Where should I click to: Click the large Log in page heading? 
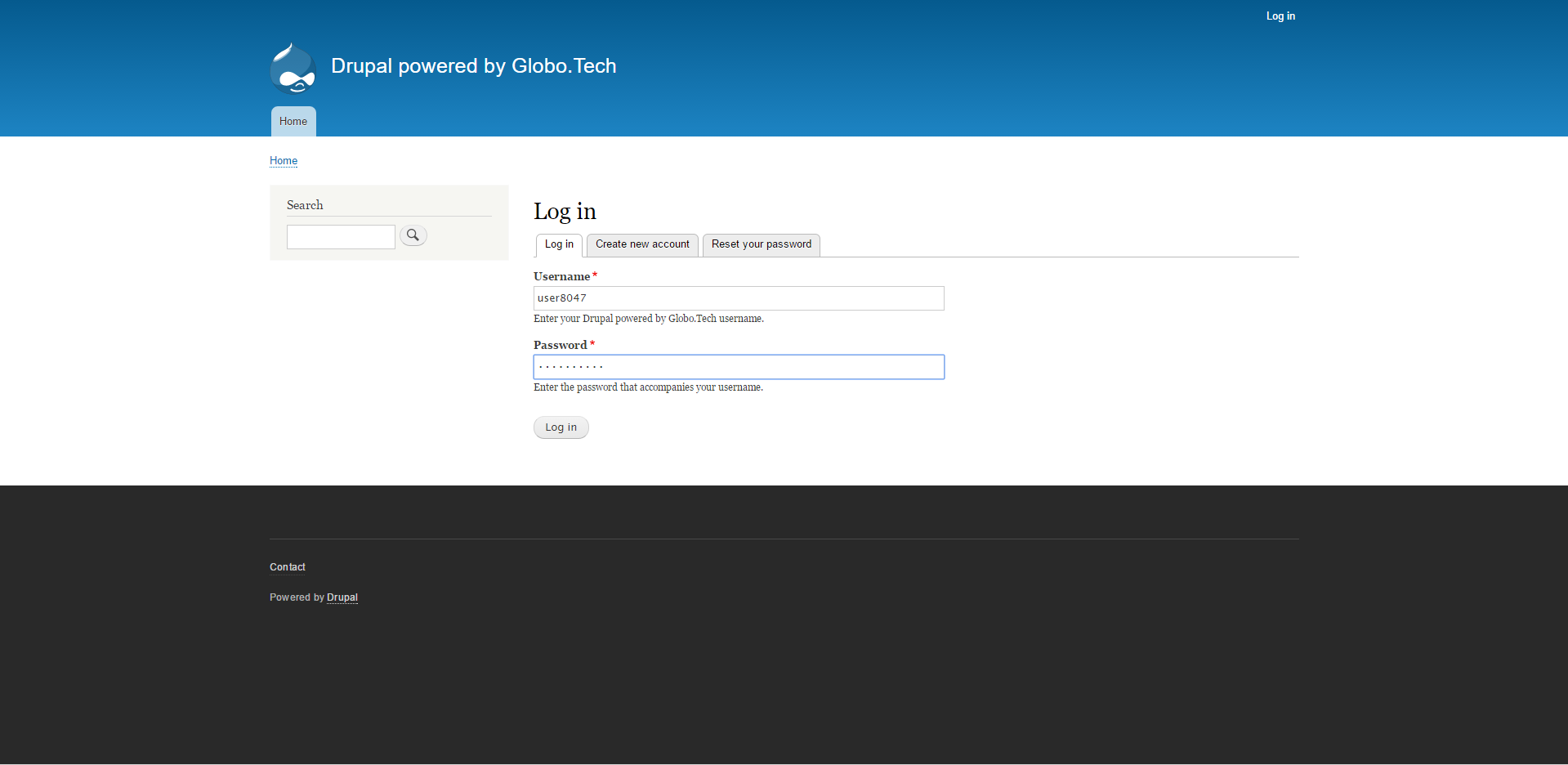(x=565, y=212)
